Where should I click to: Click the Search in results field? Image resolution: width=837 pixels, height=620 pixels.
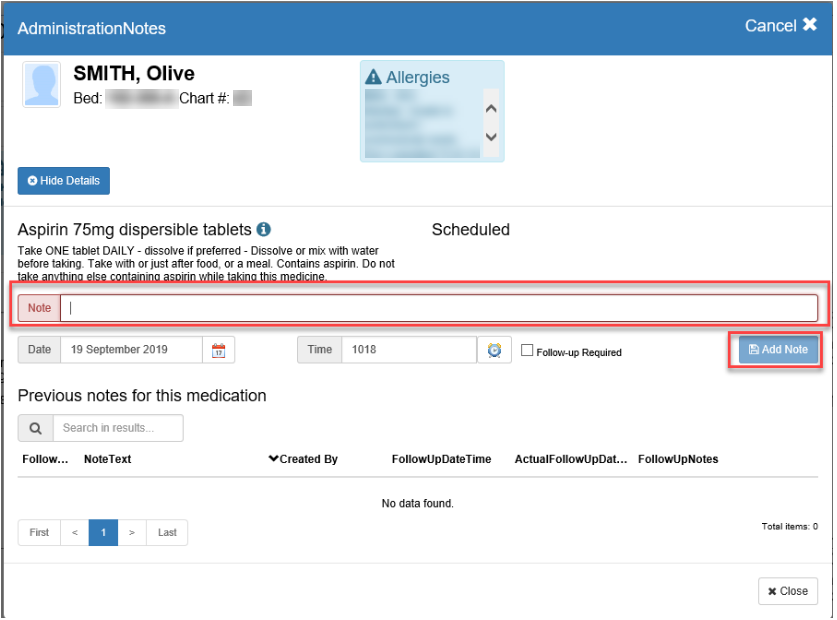point(118,428)
